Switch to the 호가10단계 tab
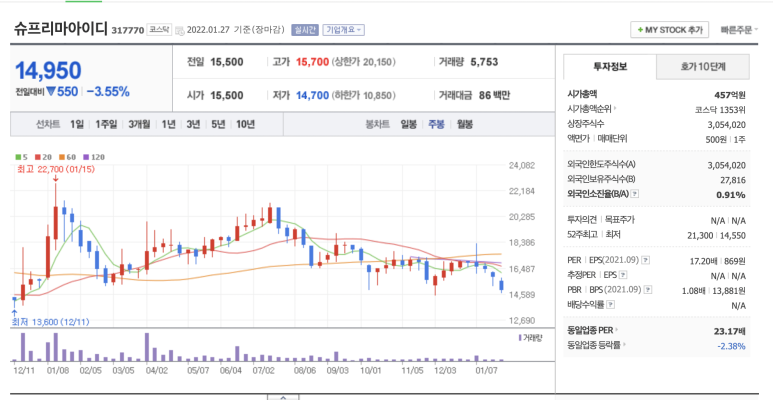Image resolution: width=773 pixels, height=400 pixels. pos(703,67)
